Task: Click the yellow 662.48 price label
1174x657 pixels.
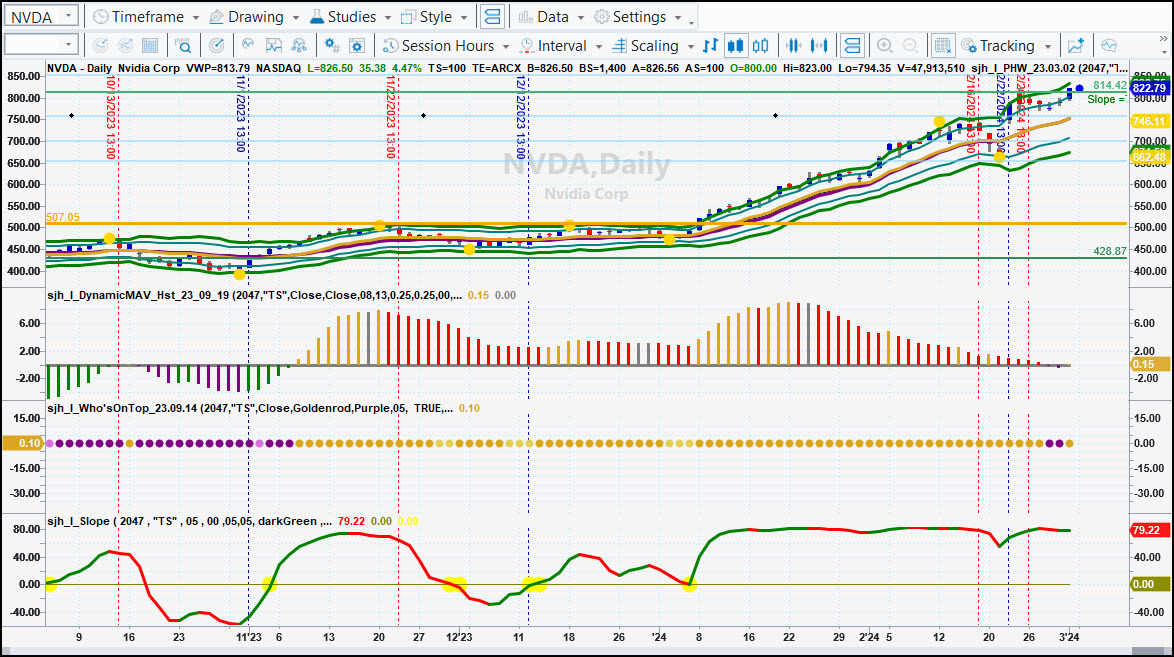Action: point(1149,157)
